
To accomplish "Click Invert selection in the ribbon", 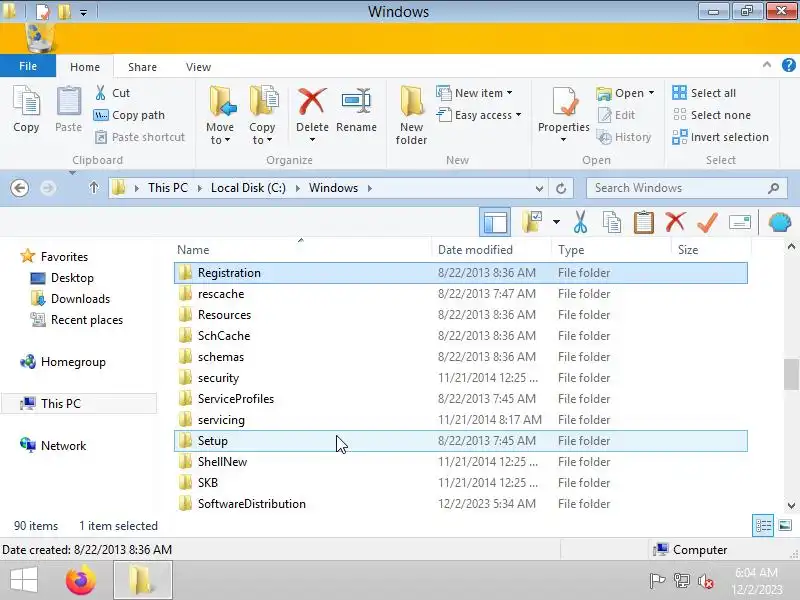I will click(720, 137).
